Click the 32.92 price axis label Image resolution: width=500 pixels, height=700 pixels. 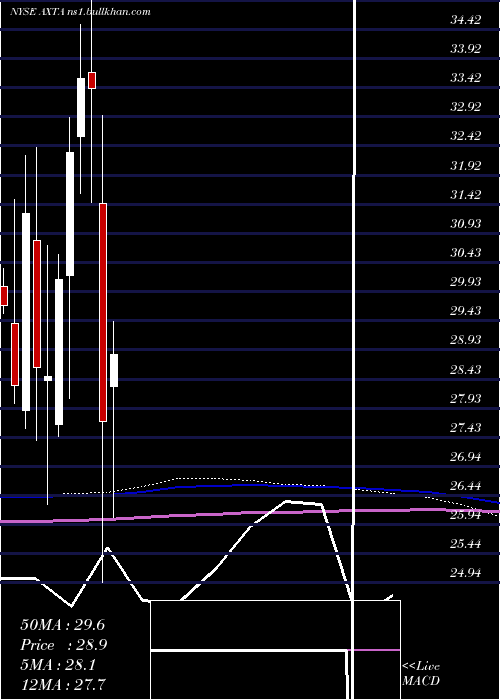tap(466, 107)
